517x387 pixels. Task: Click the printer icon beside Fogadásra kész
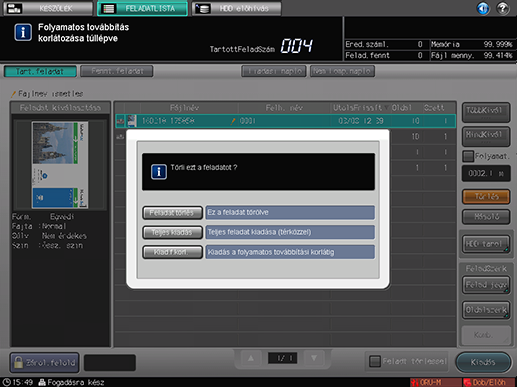click(42, 382)
